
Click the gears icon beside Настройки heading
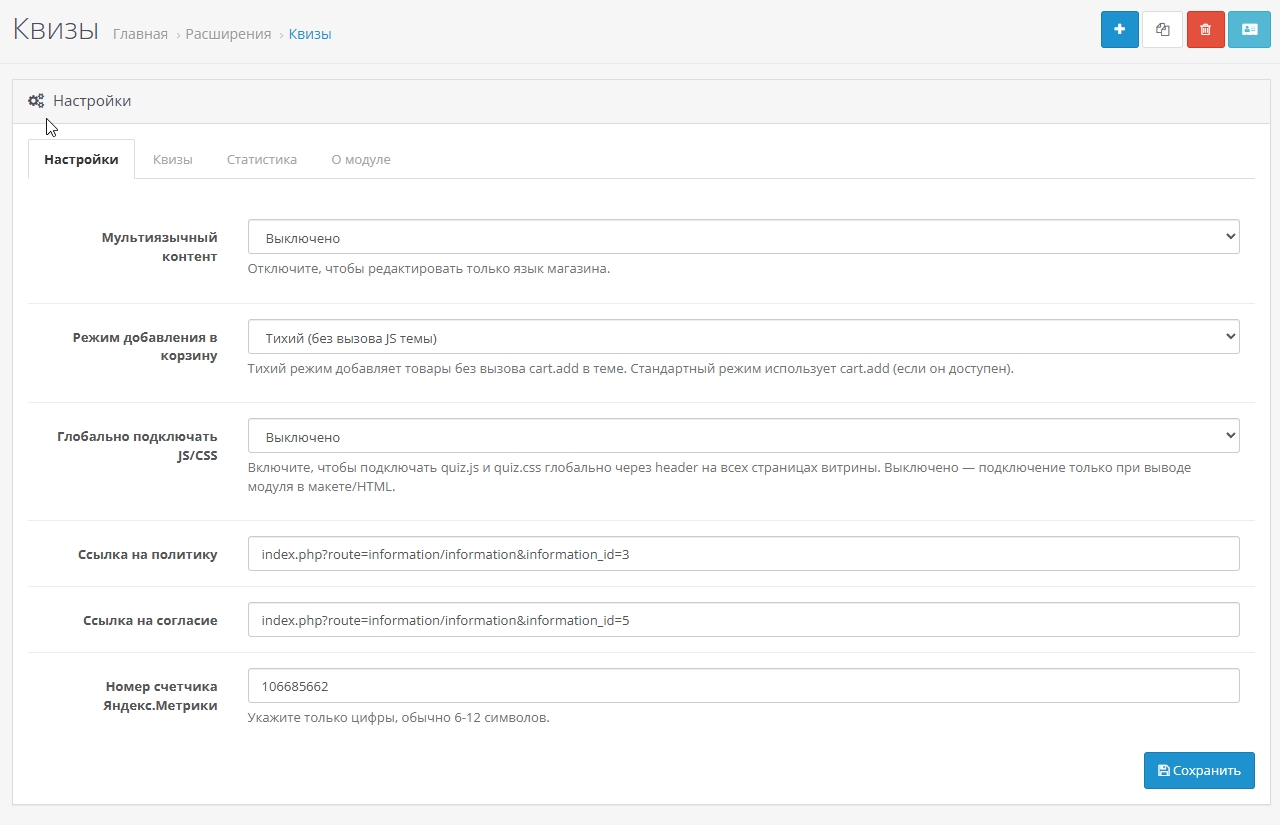coord(36,101)
